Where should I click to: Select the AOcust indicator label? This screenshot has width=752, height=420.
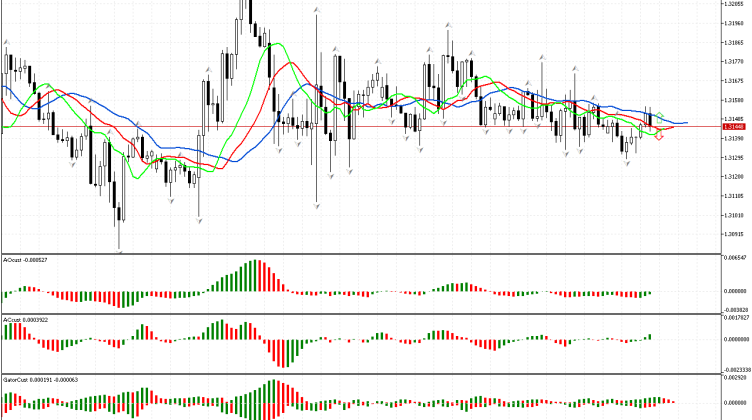coord(26,258)
